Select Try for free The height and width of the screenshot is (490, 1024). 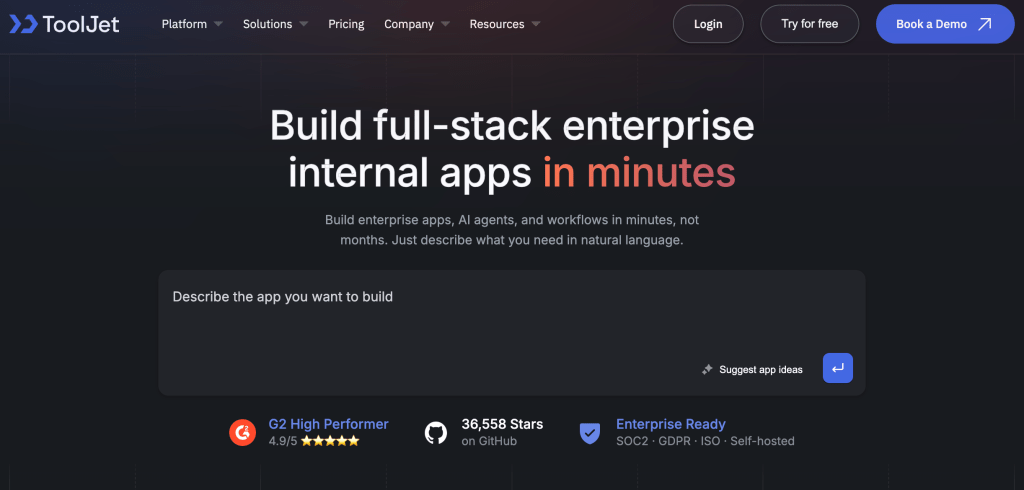809,24
